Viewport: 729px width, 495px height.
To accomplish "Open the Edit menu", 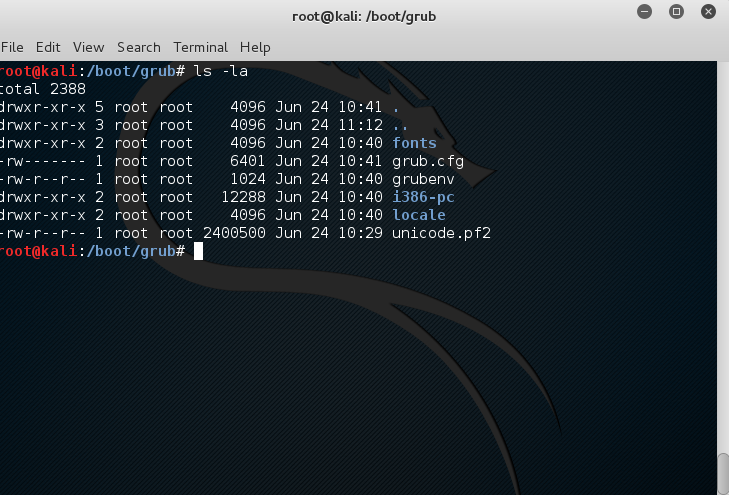I will tap(48, 47).
